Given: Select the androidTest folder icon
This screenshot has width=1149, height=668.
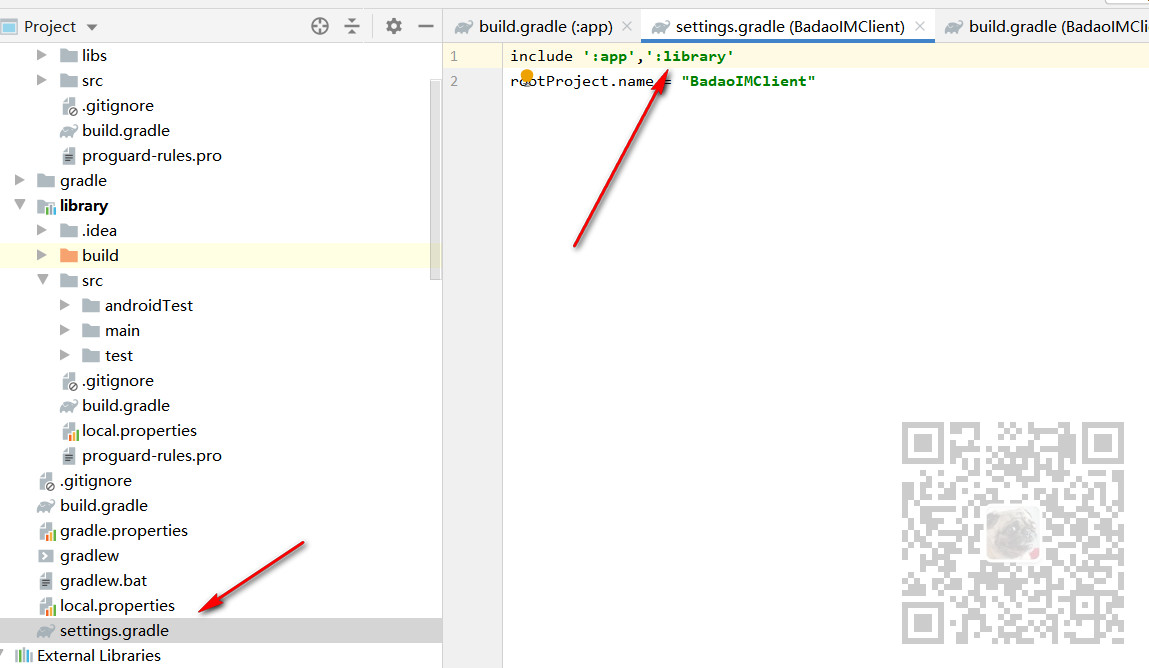Looking at the screenshot, I should 91,305.
